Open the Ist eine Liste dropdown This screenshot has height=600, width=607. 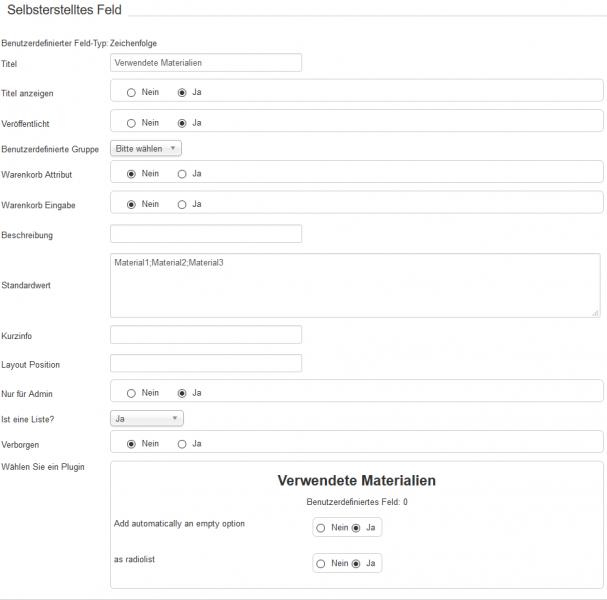coord(146,418)
